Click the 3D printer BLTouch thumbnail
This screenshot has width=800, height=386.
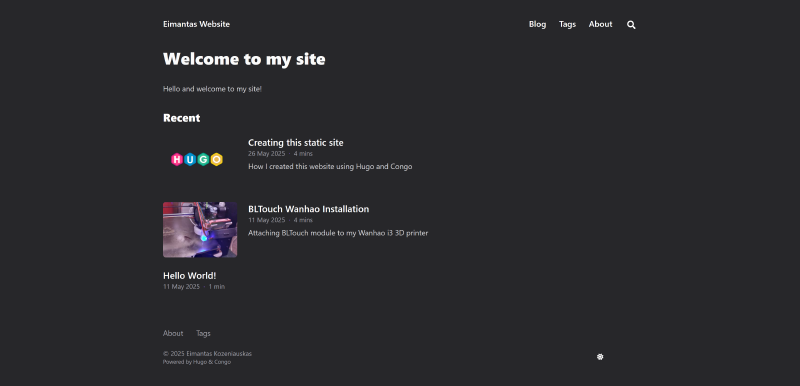pos(200,229)
